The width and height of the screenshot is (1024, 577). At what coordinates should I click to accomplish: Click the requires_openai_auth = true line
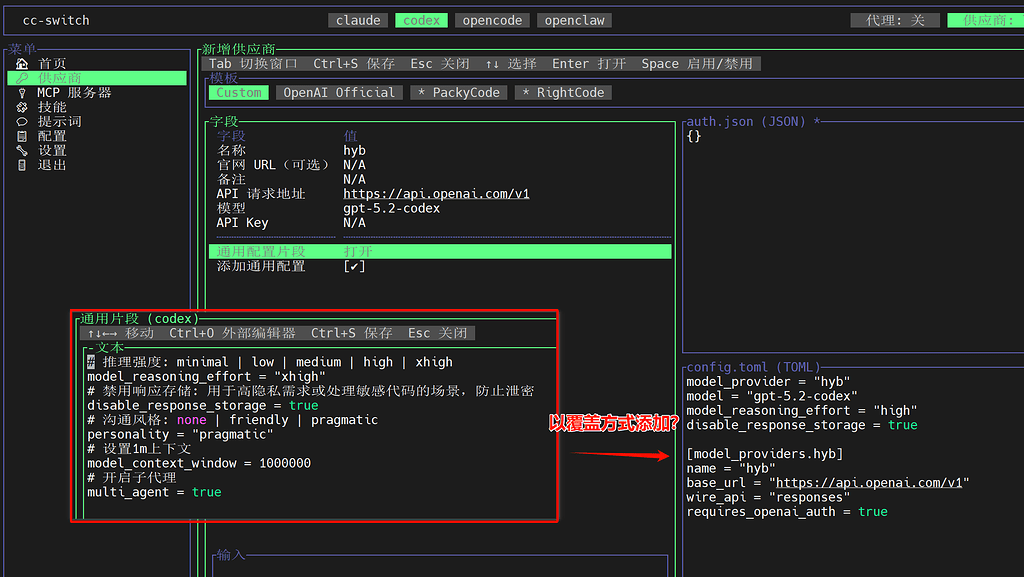787,512
